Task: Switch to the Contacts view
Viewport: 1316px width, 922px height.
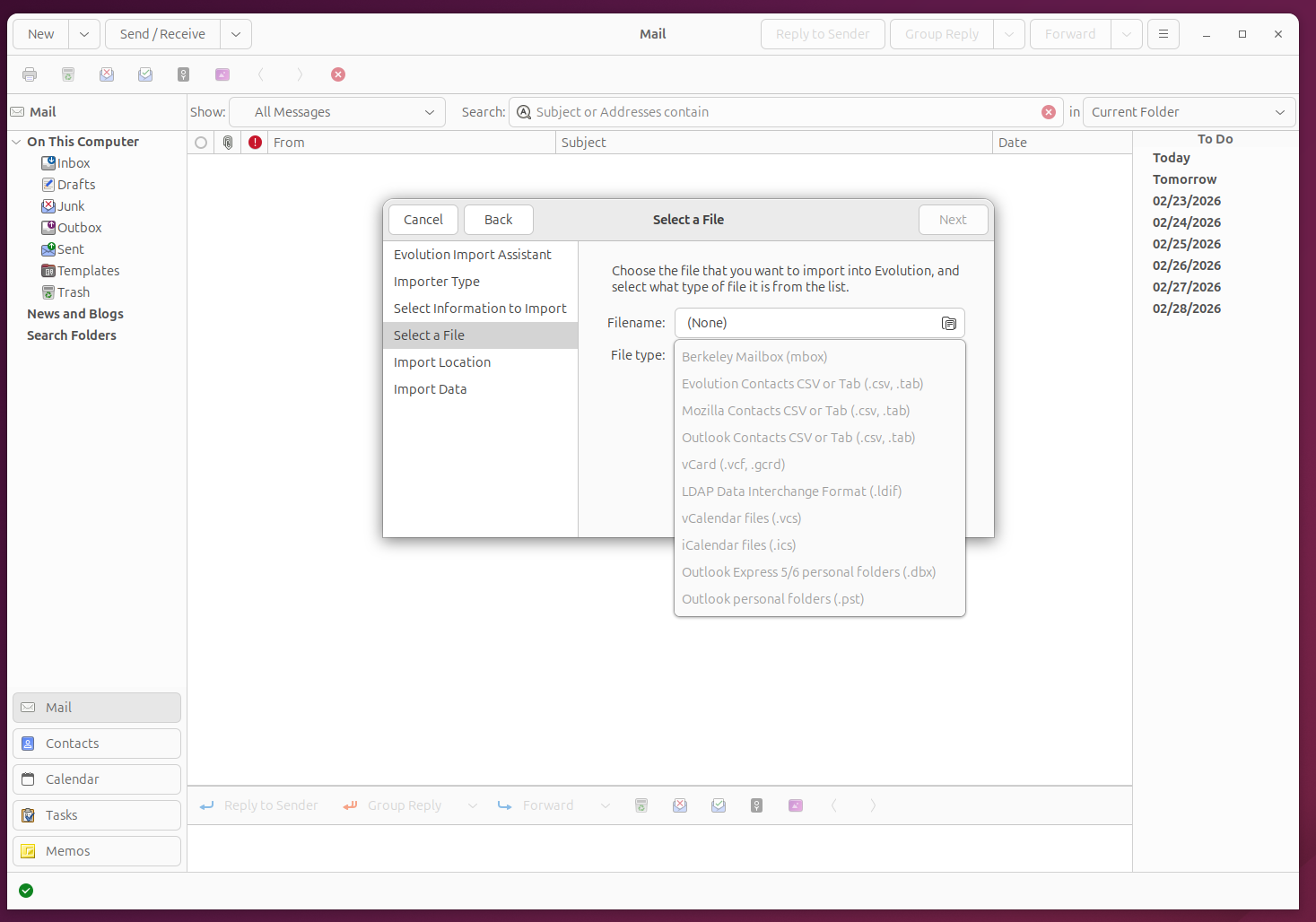Action: click(x=97, y=744)
